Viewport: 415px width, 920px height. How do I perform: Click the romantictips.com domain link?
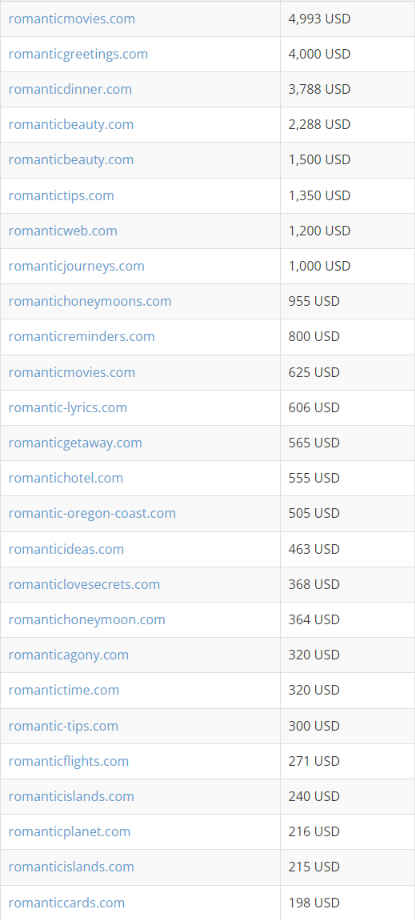61,196
